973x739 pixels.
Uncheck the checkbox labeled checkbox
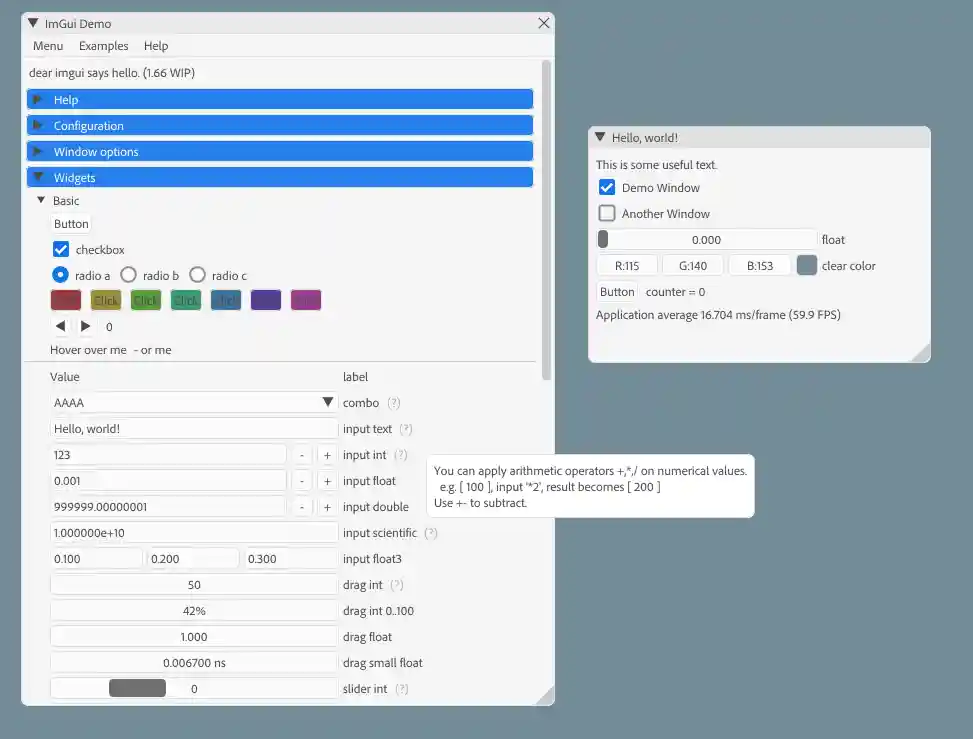click(x=61, y=250)
